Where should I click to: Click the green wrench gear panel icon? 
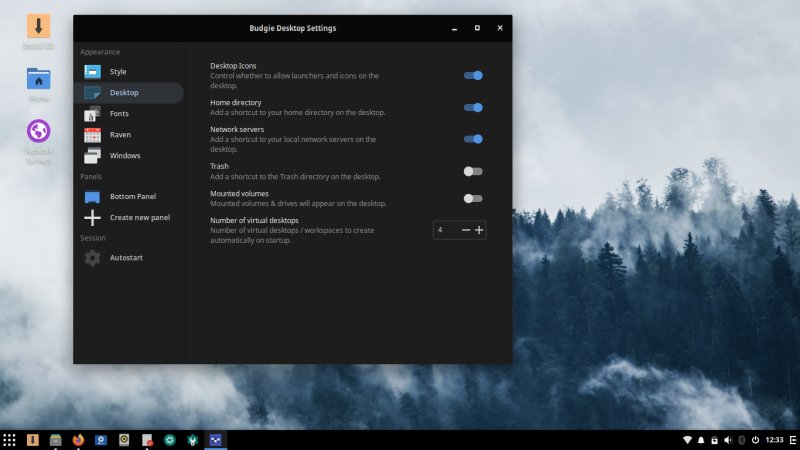192,440
